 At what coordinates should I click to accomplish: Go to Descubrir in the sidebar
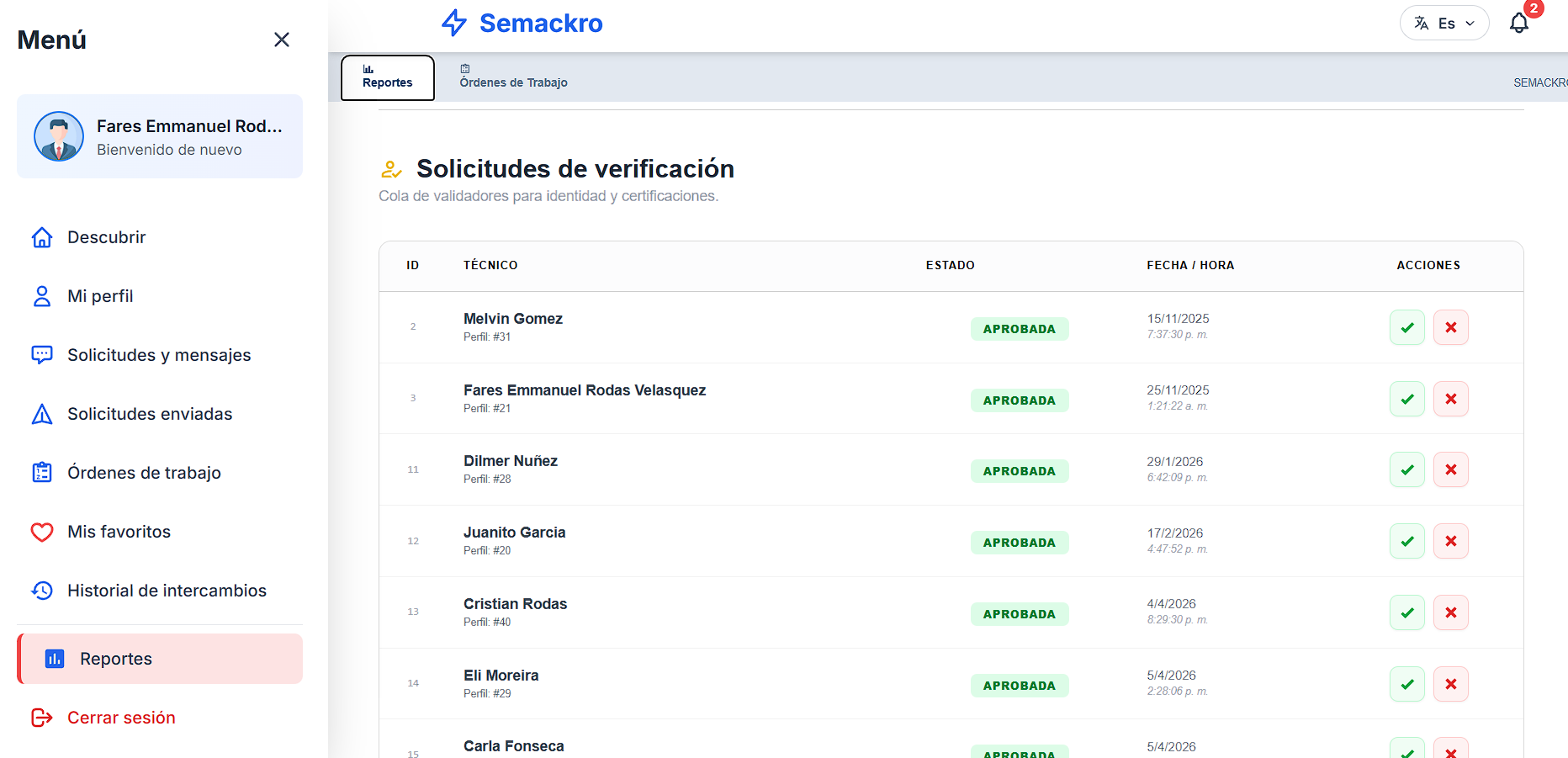pyautogui.click(x=106, y=237)
